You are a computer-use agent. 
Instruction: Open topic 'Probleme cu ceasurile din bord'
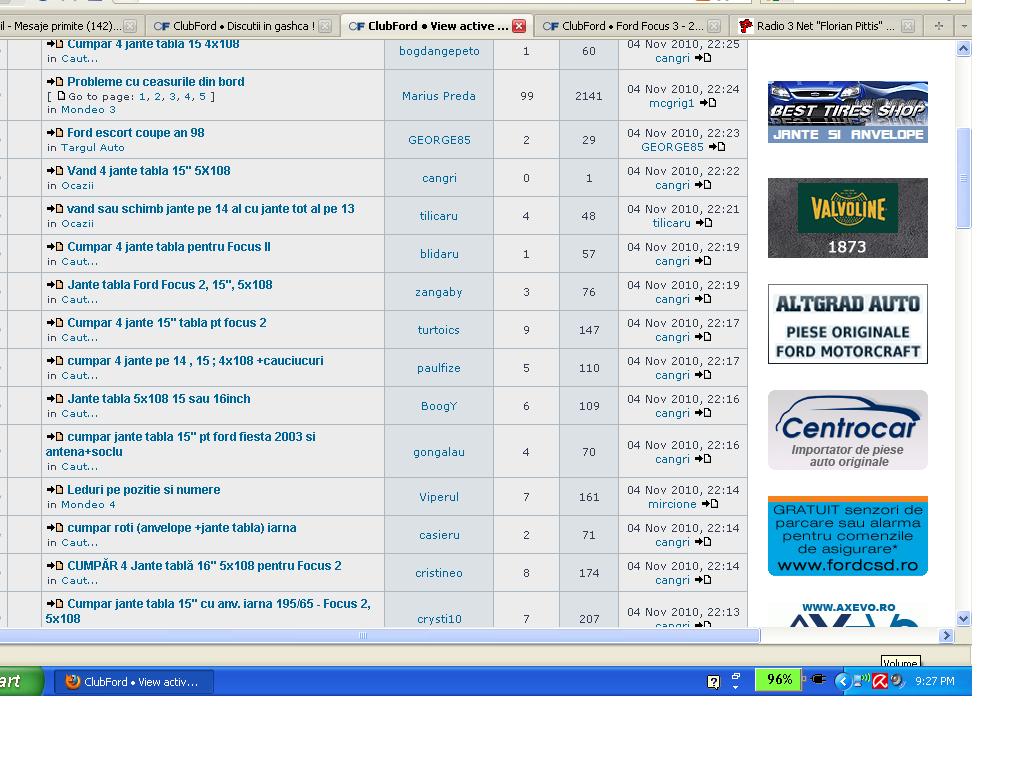[155, 82]
